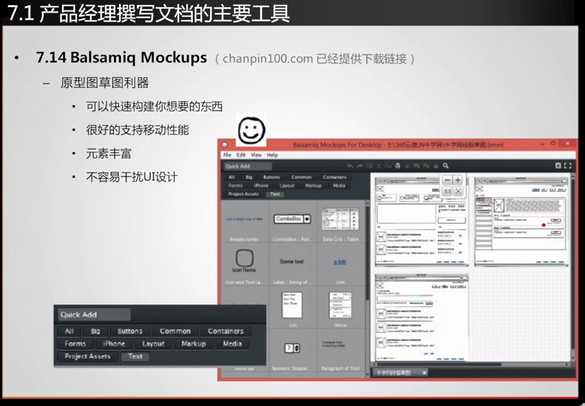Select highlighted Text category inside Balsamiq window
Screen dimensions: 585x406
click(x=275, y=194)
